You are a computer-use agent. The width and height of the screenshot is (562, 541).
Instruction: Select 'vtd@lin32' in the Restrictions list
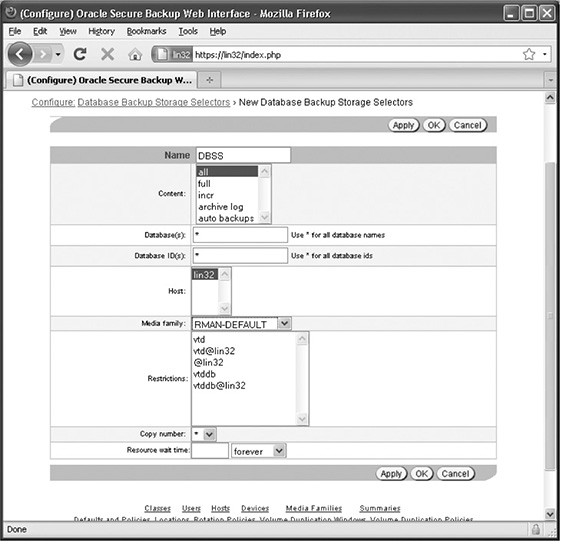pos(244,351)
